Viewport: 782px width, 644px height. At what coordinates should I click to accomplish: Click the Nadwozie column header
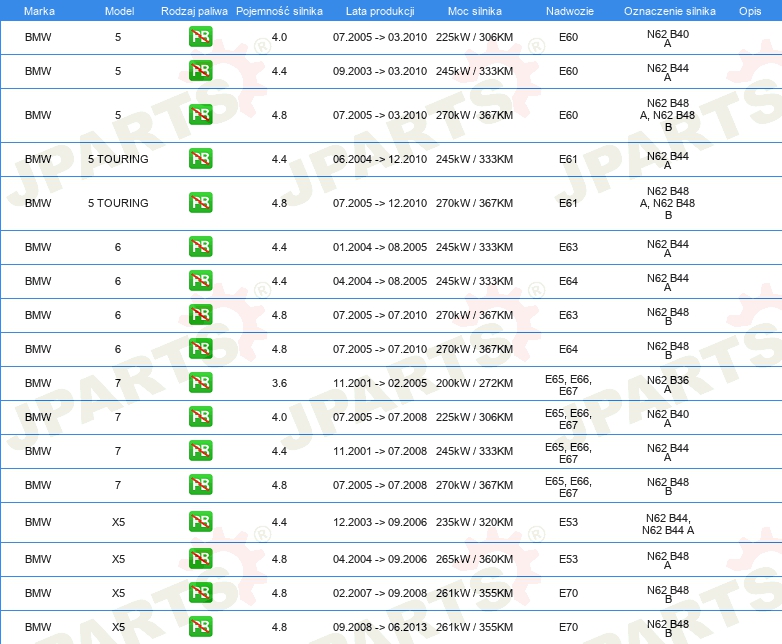570,11
